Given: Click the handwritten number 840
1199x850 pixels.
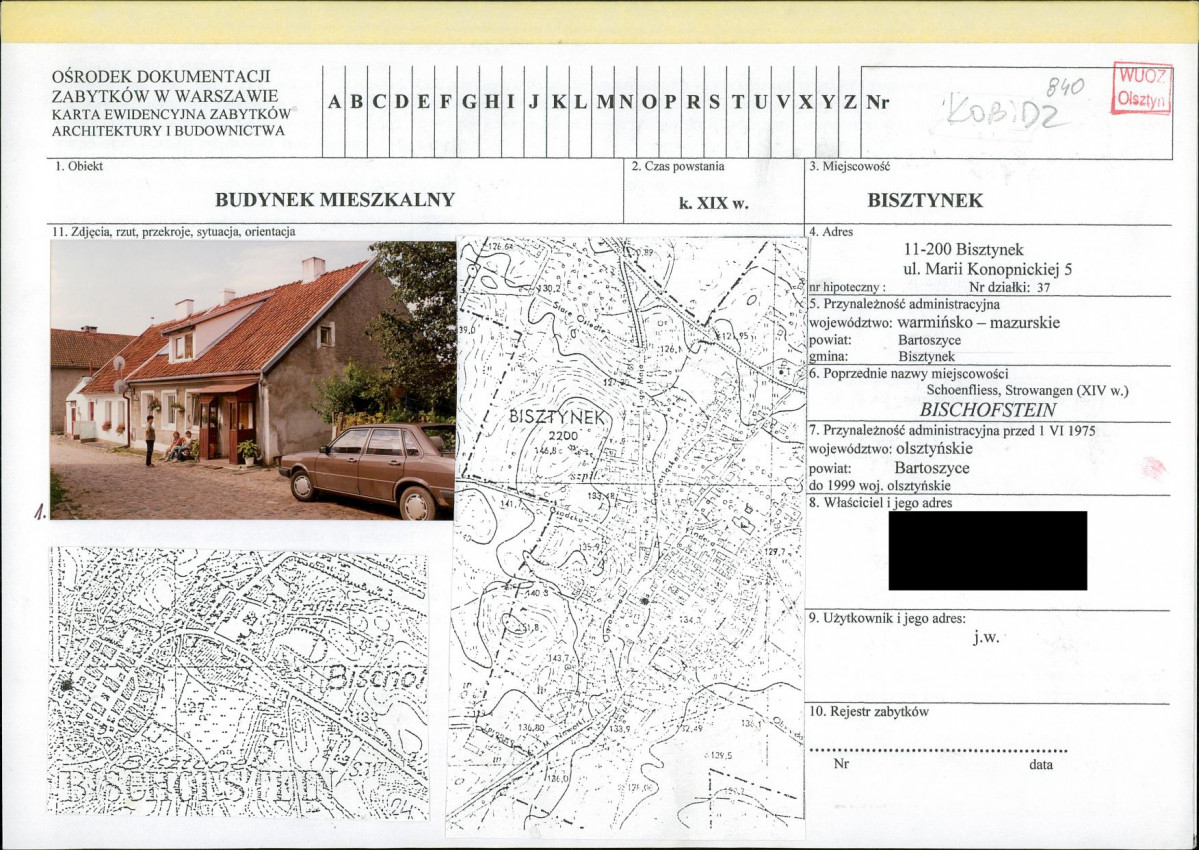Looking at the screenshot, I should [1065, 87].
